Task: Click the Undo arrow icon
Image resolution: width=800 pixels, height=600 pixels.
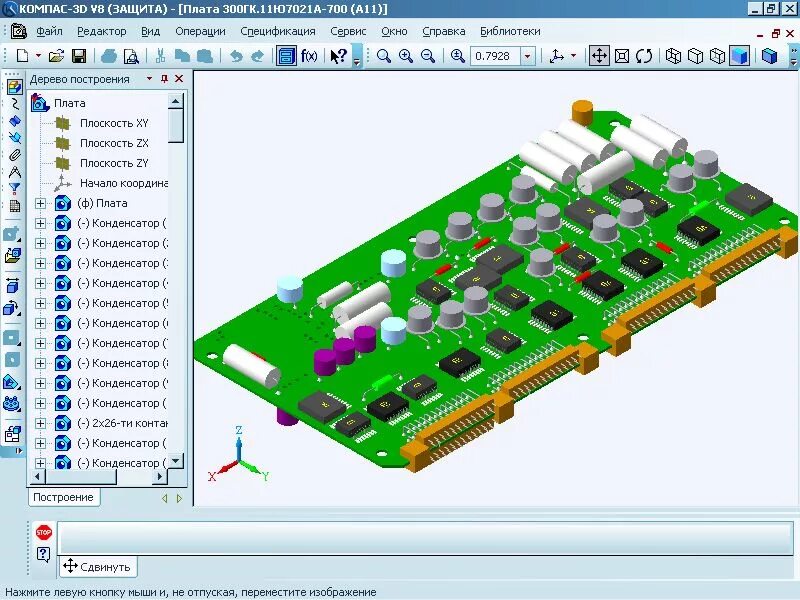Action: pyautogui.click(x=236, y=56)
